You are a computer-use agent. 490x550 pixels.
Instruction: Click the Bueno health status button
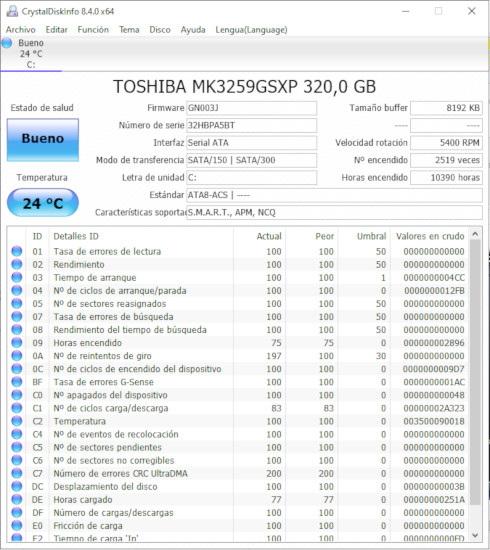coord(43,140)
